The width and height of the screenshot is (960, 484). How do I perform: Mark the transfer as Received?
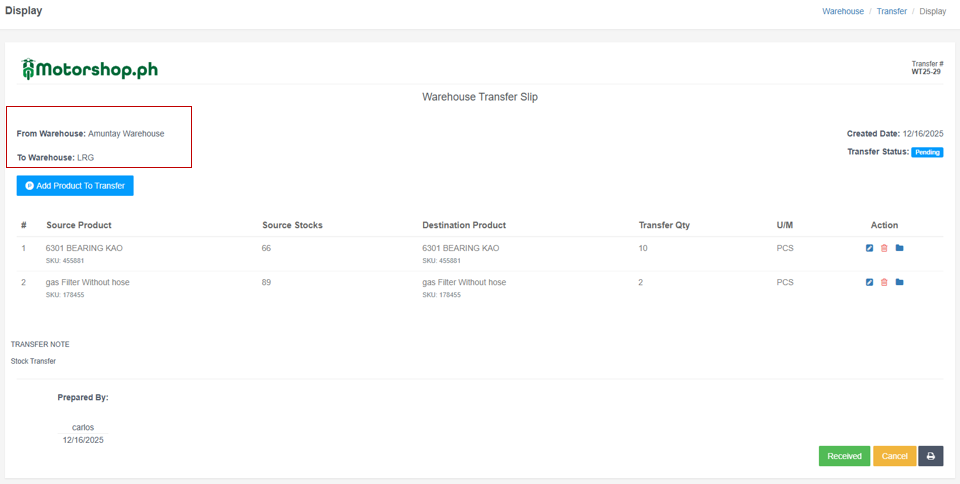coord(844,456)
